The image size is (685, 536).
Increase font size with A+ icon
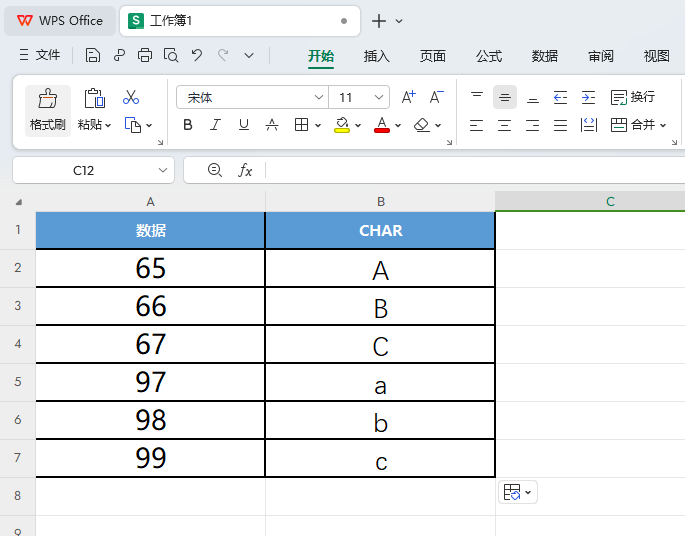pos(408,97)
